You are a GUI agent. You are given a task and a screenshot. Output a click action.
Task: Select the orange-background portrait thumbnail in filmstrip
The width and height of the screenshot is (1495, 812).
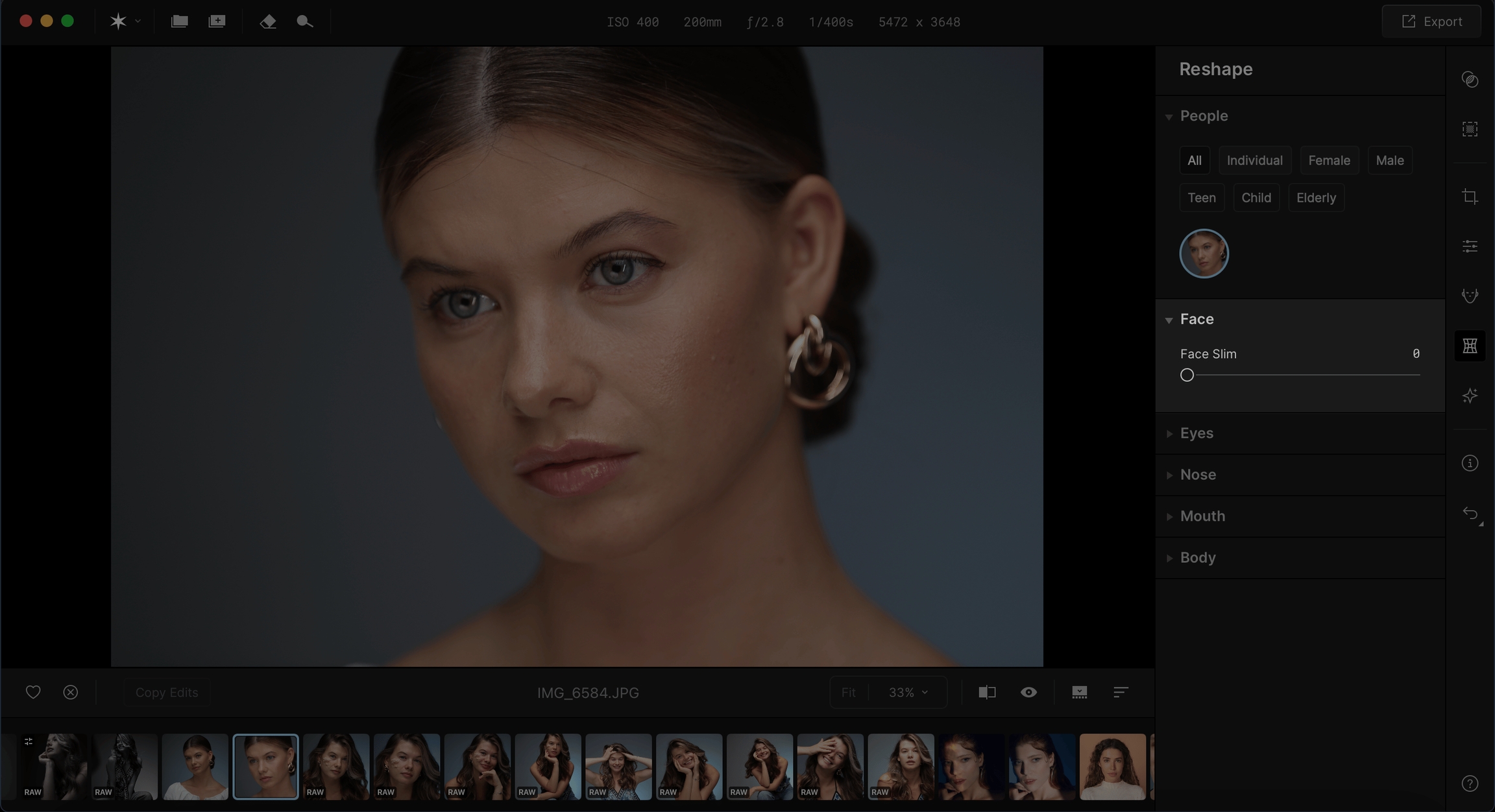click(x=1112, y=767)
